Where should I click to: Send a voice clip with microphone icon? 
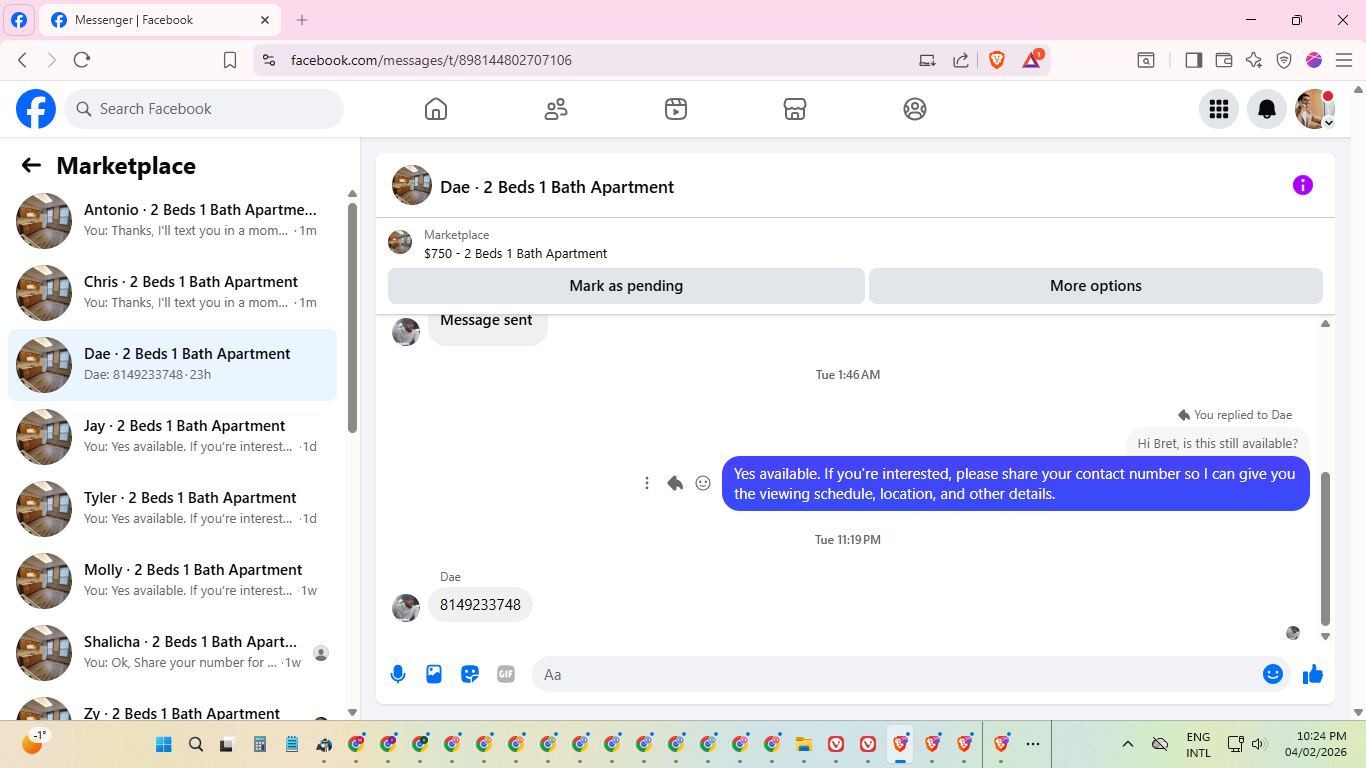pyautogui.click(x=398, y=675)
